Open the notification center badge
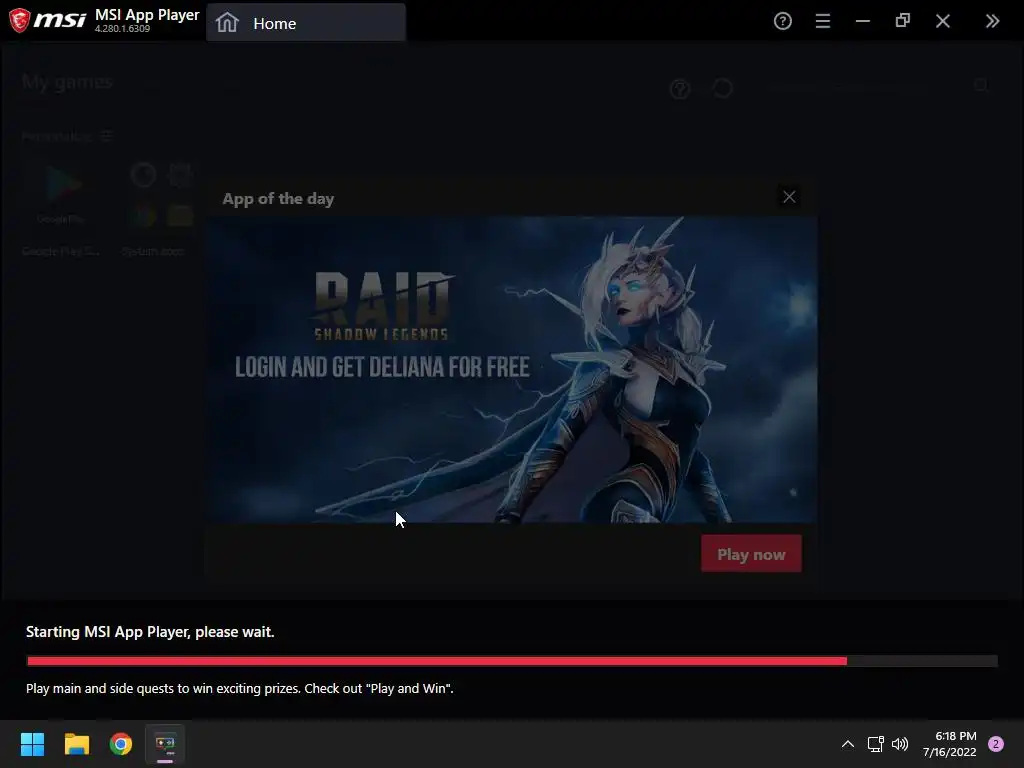 [995, 744]
